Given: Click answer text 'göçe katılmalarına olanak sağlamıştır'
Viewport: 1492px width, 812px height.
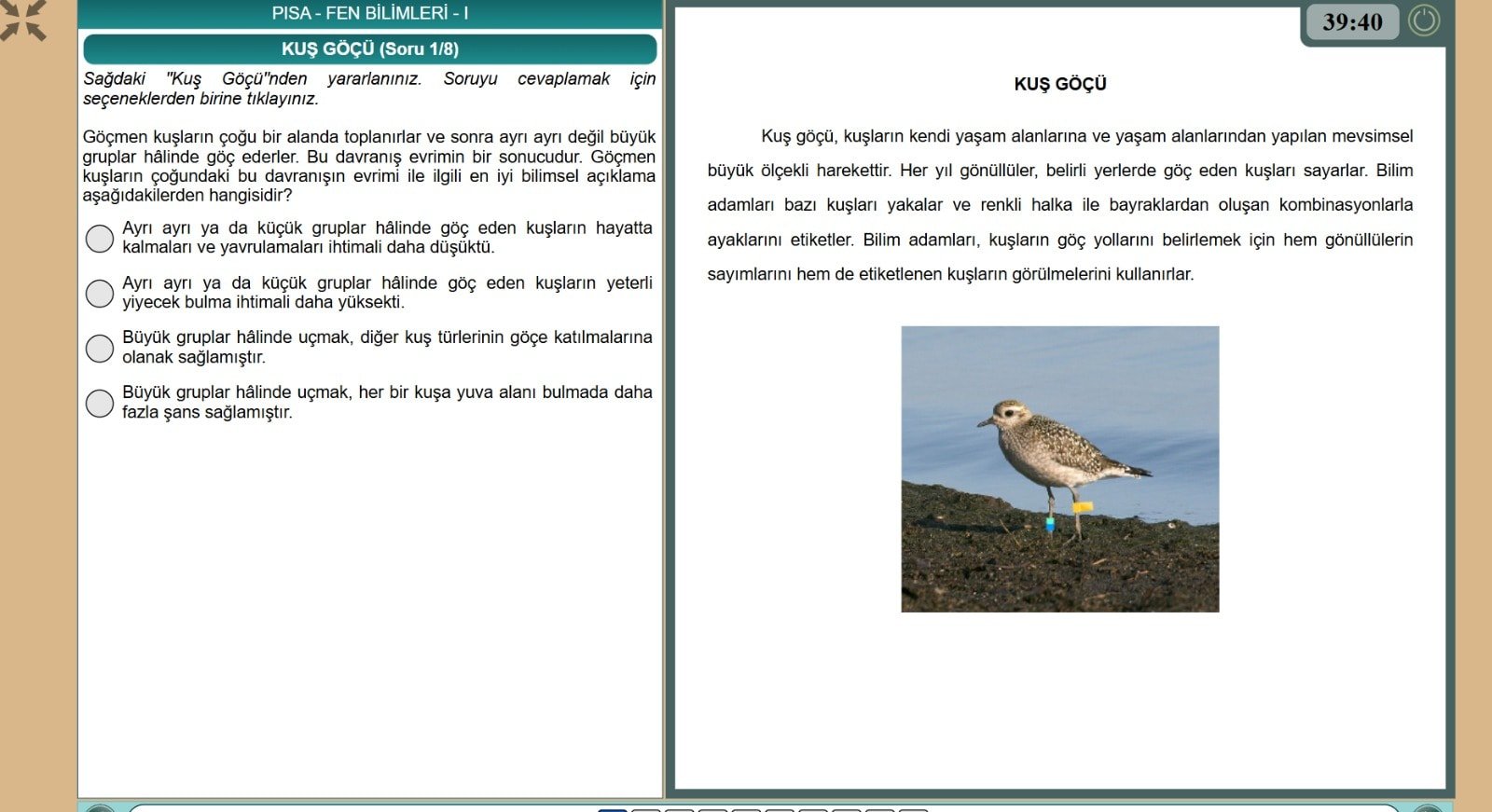Looking at the screenshot, I should point(387,347).
